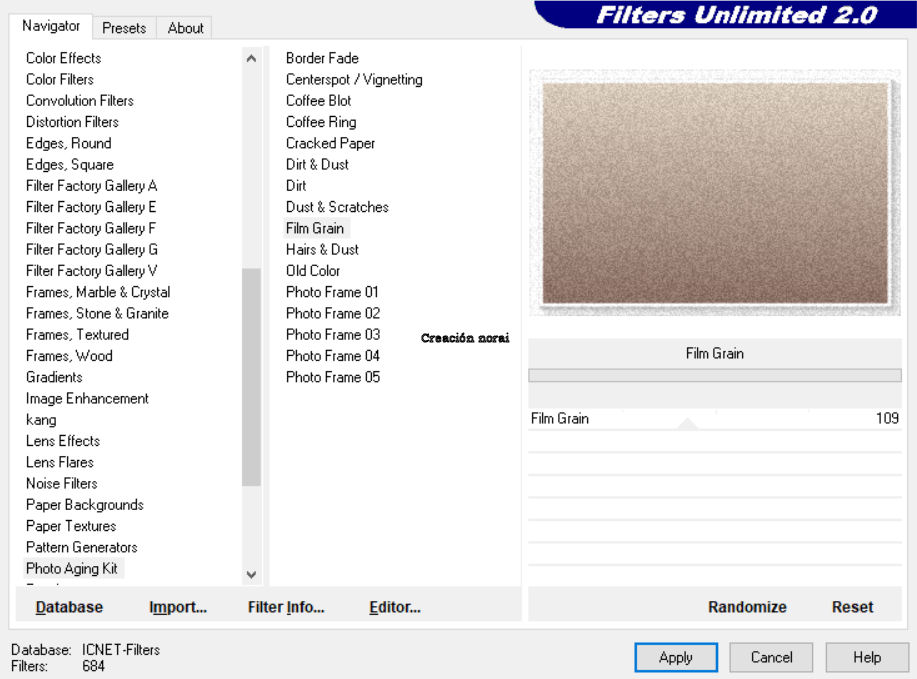Image resolution: width=917 pixels, height=679 pixels.
Task: Select Frames, Wood category
Action: [69, 356]
